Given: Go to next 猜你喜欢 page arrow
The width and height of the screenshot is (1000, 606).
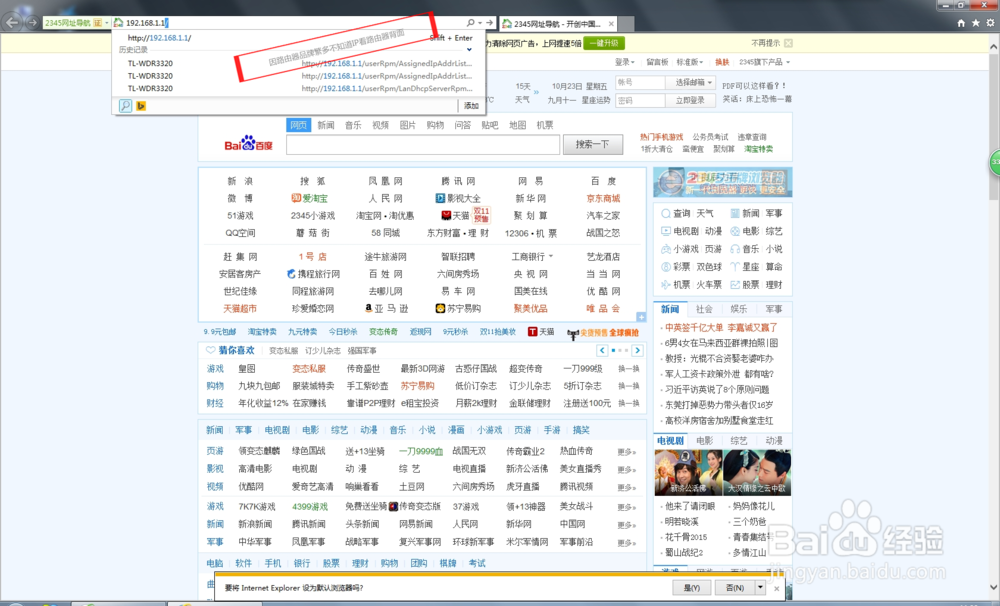Looking at the screenshot, I should click(637, 350).
